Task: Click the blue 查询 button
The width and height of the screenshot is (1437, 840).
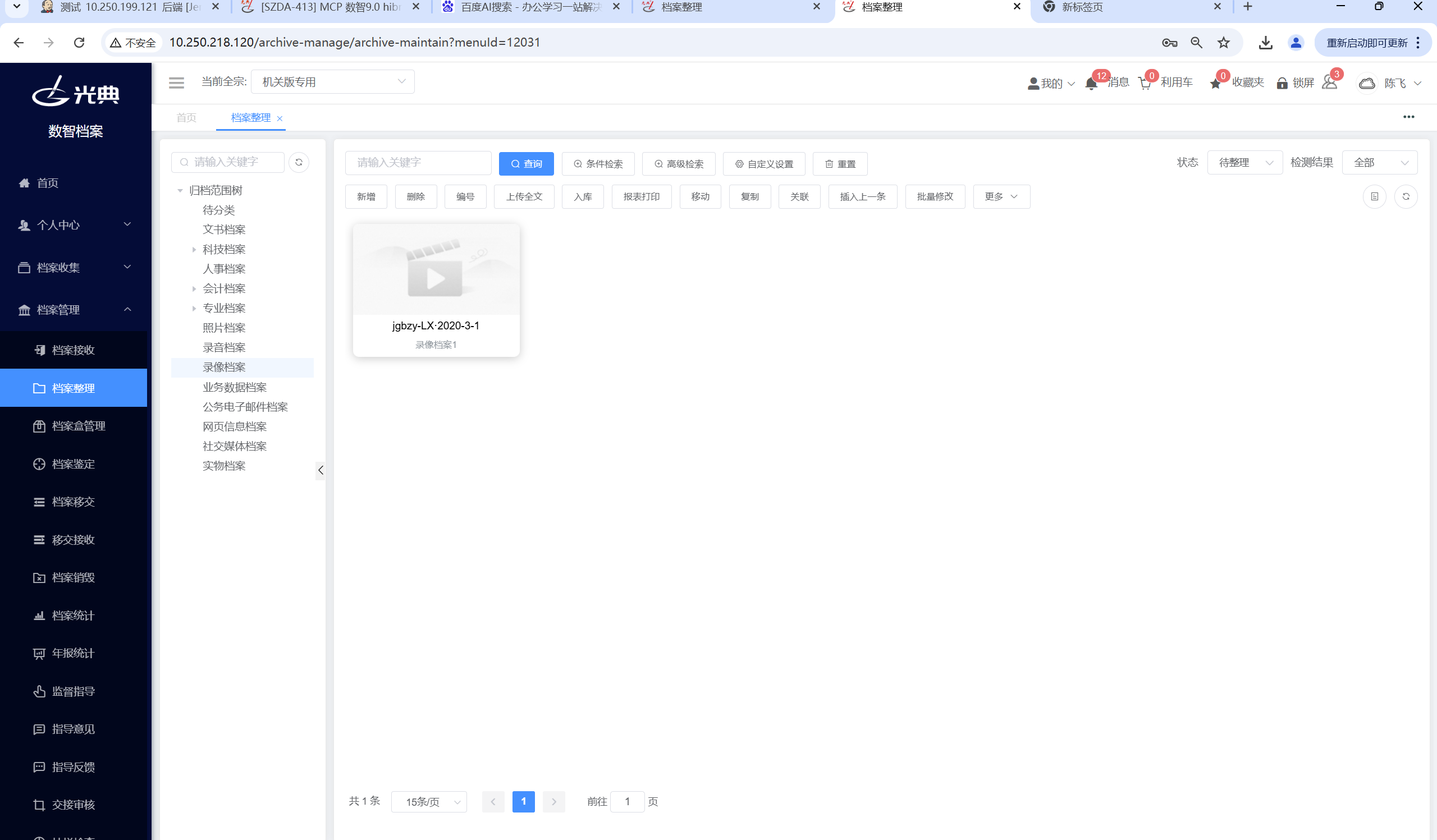Action: click(527, 163)
